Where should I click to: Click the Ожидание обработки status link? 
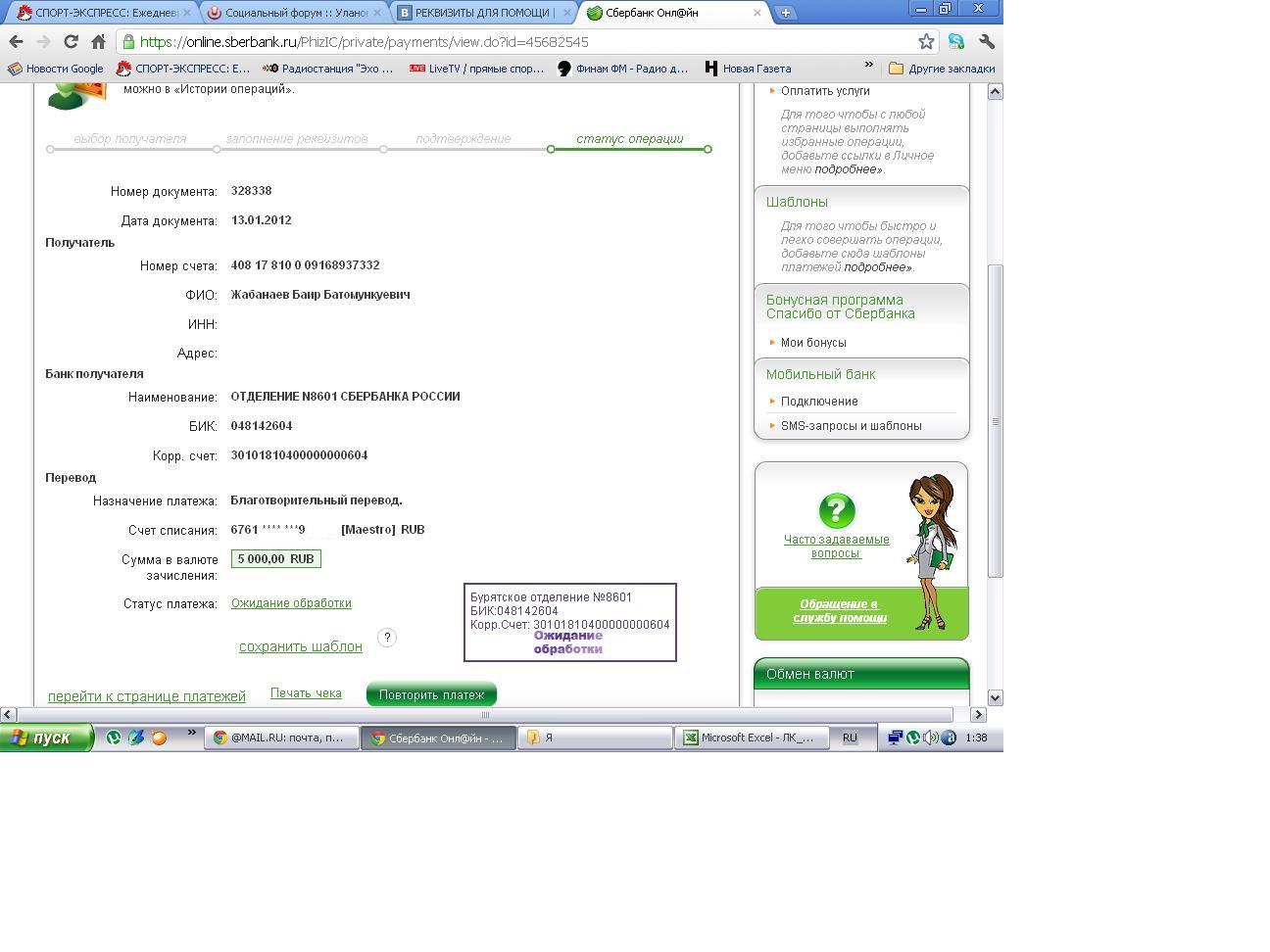(291, 603)
